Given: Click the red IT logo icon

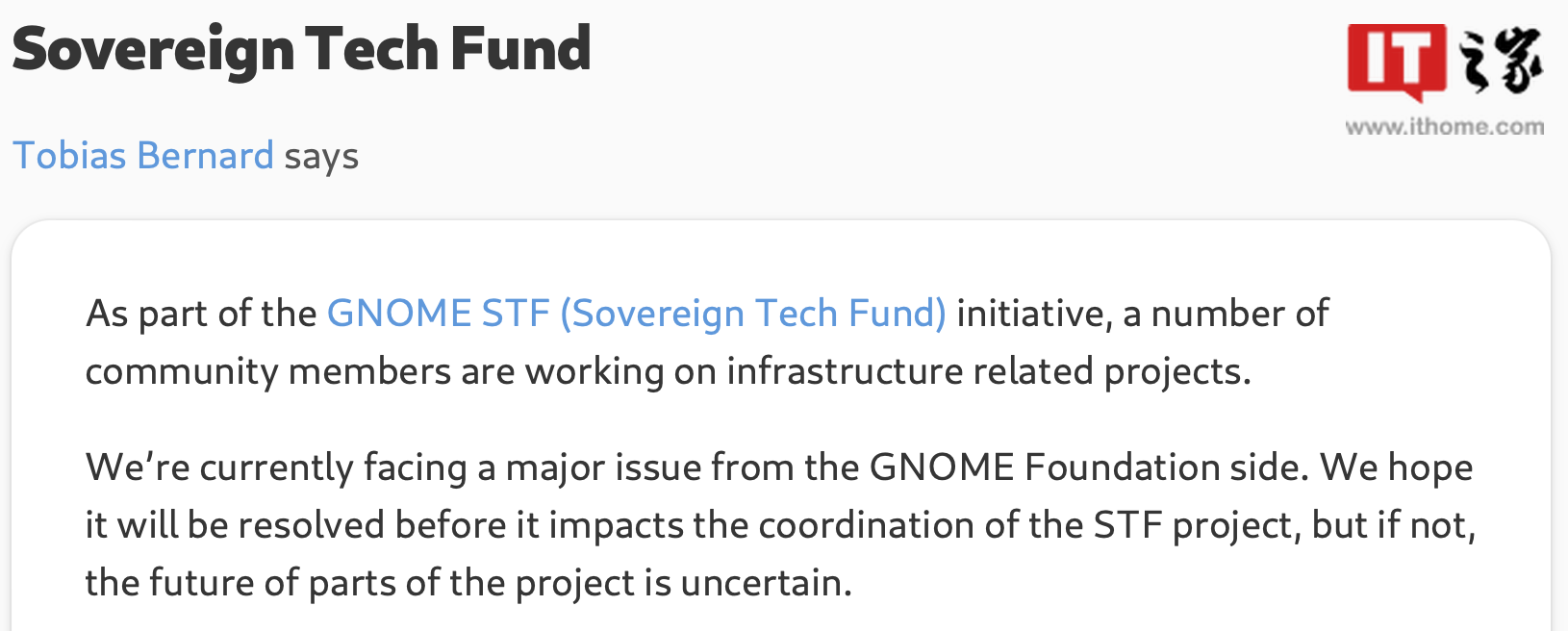Looking at the screenshot, I should (x=1397, y=61).
